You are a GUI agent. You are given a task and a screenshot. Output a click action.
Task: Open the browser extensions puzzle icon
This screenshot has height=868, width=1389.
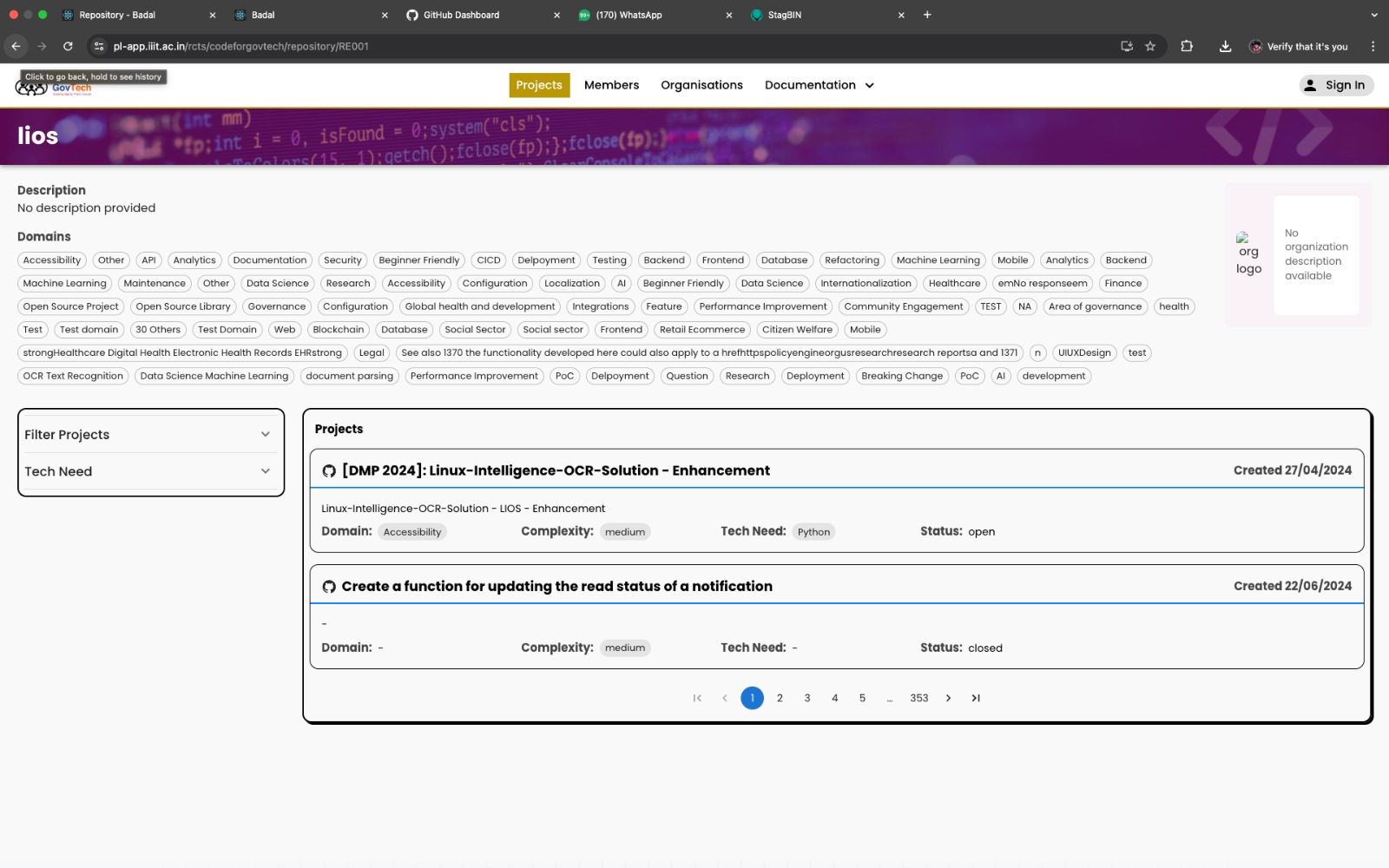(x=1187, y=47)
